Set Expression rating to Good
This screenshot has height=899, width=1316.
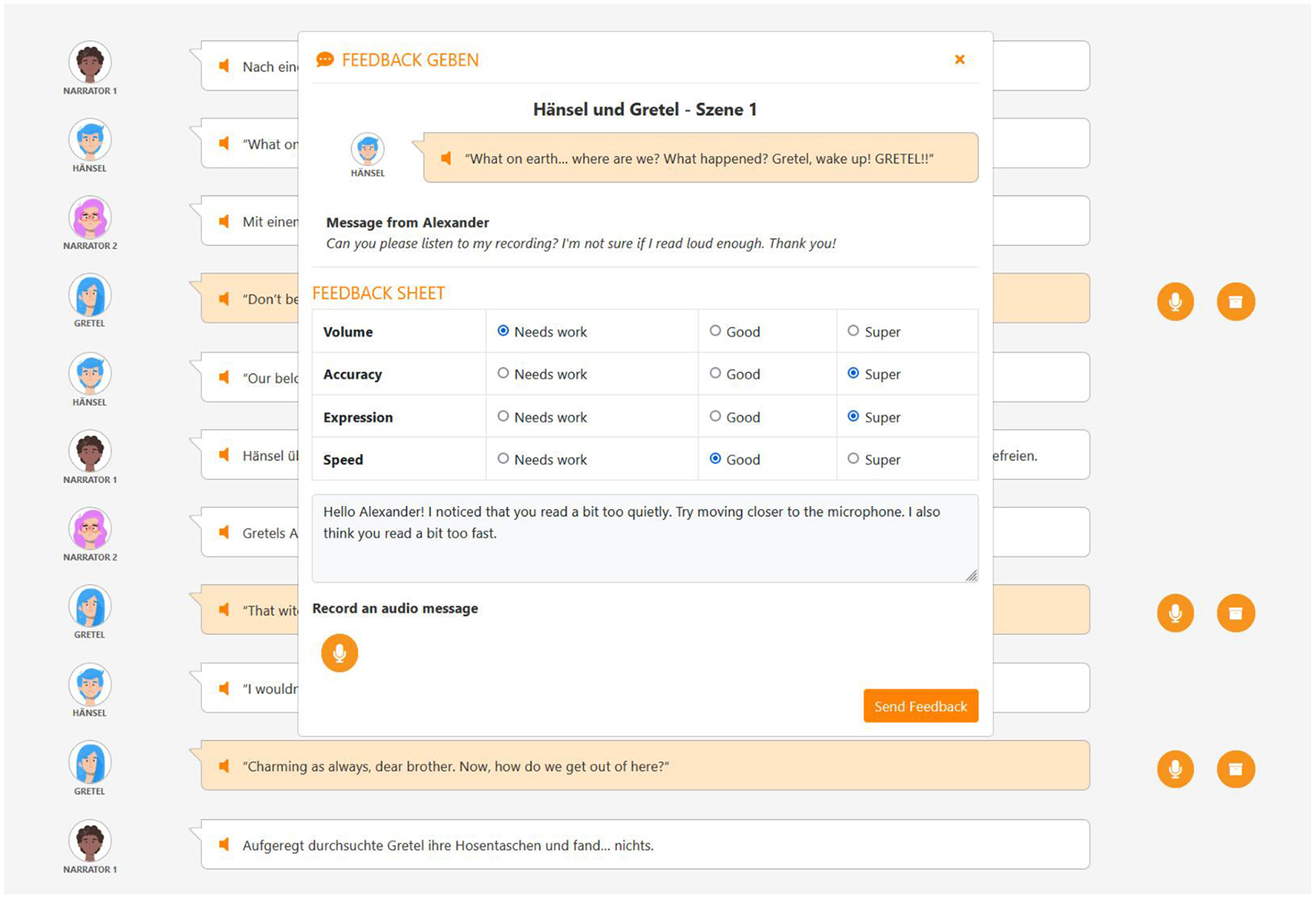point(715,417)
